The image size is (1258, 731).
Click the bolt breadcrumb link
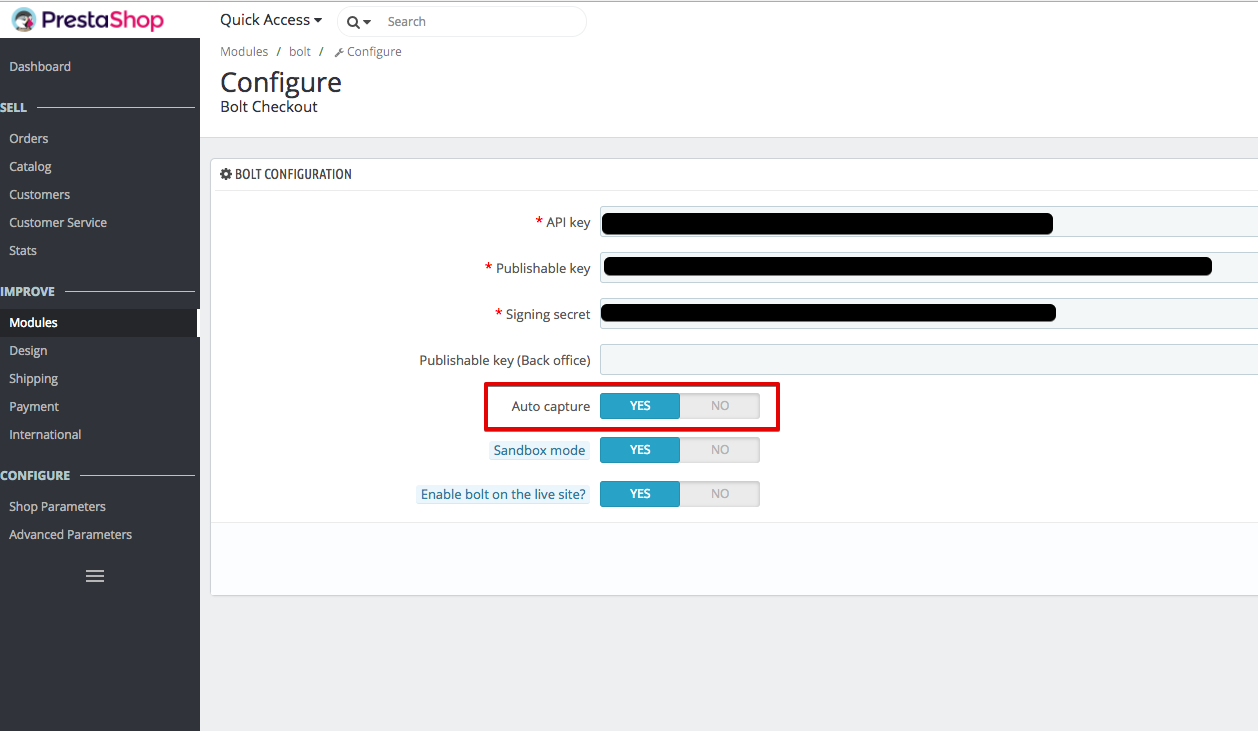(x=300, y=52)
